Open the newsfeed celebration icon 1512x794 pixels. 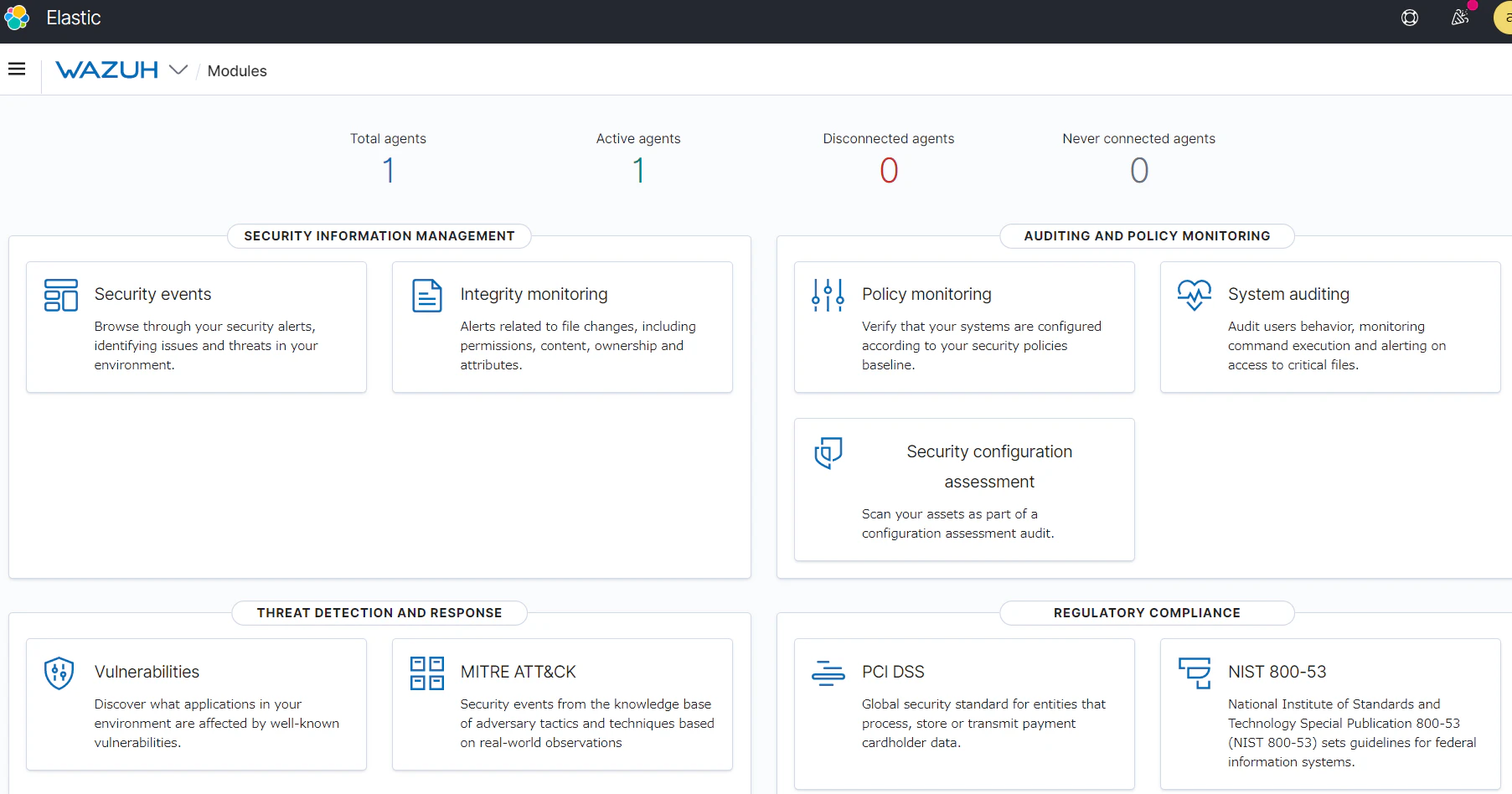coord(1460,18)
